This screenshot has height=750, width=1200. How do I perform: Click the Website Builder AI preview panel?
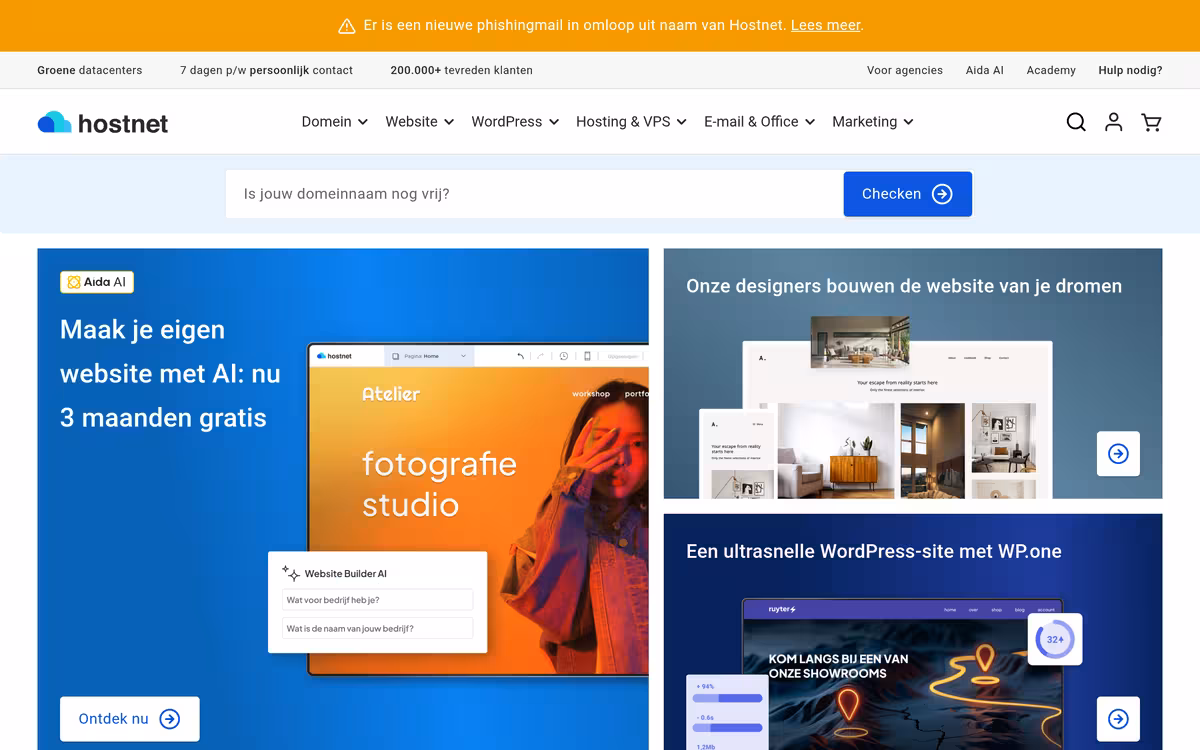click(x=377, y=602)
